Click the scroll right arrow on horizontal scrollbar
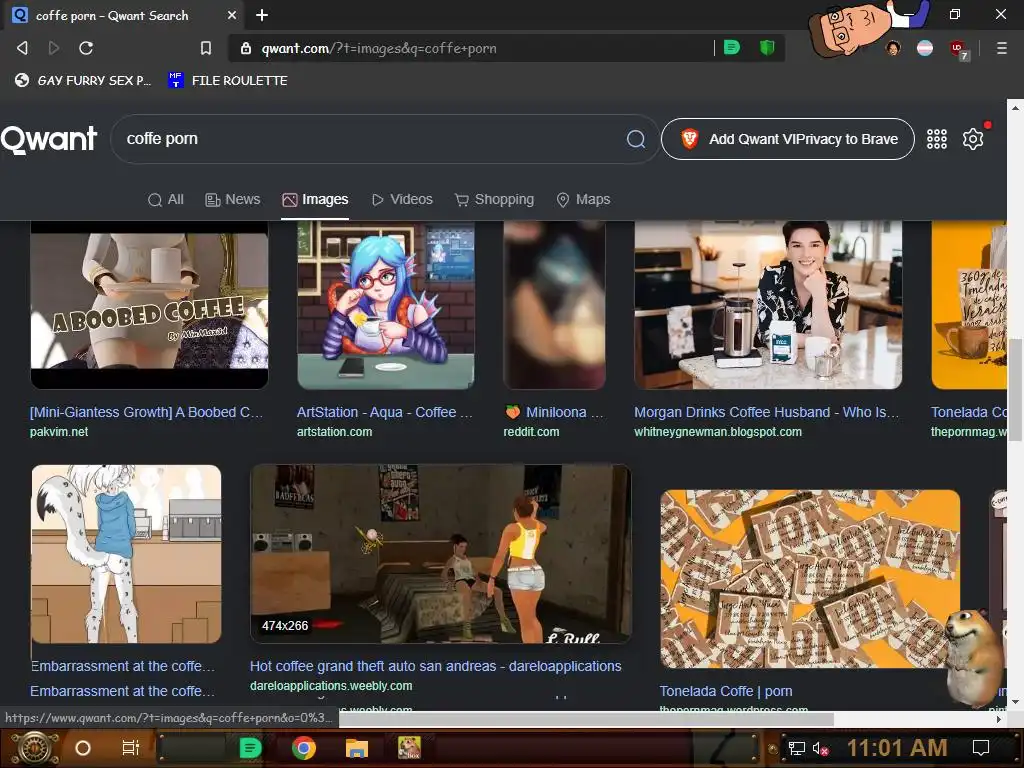 999,719
